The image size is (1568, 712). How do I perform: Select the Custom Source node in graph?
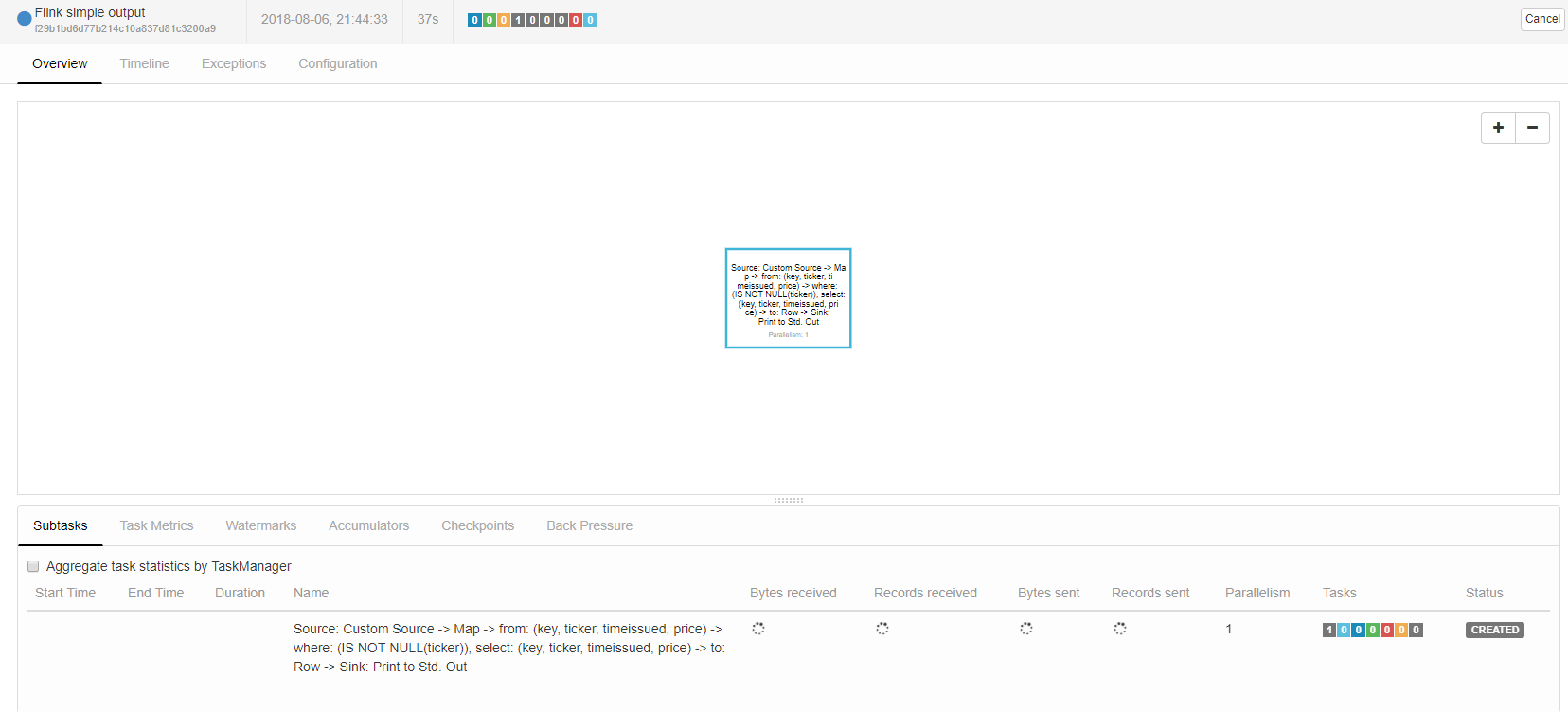tap(788, 298)
